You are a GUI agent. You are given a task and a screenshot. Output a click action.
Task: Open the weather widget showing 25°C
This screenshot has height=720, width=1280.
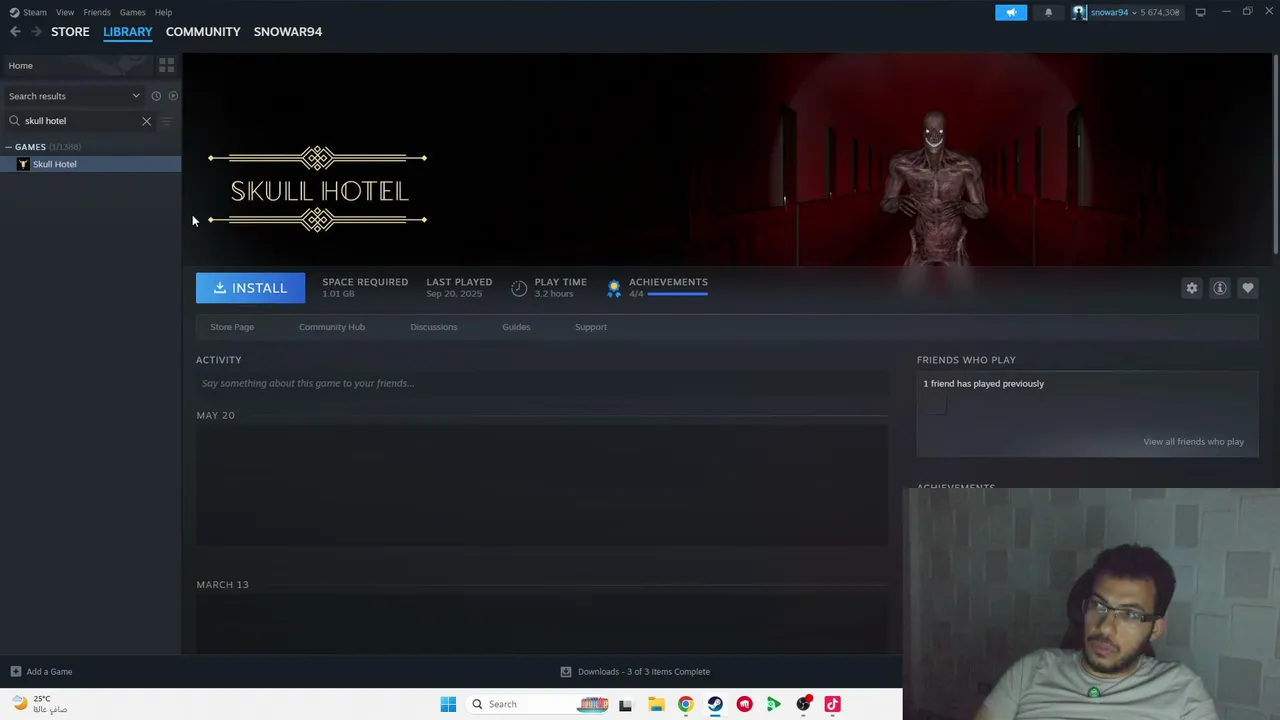tap(40, 704)
